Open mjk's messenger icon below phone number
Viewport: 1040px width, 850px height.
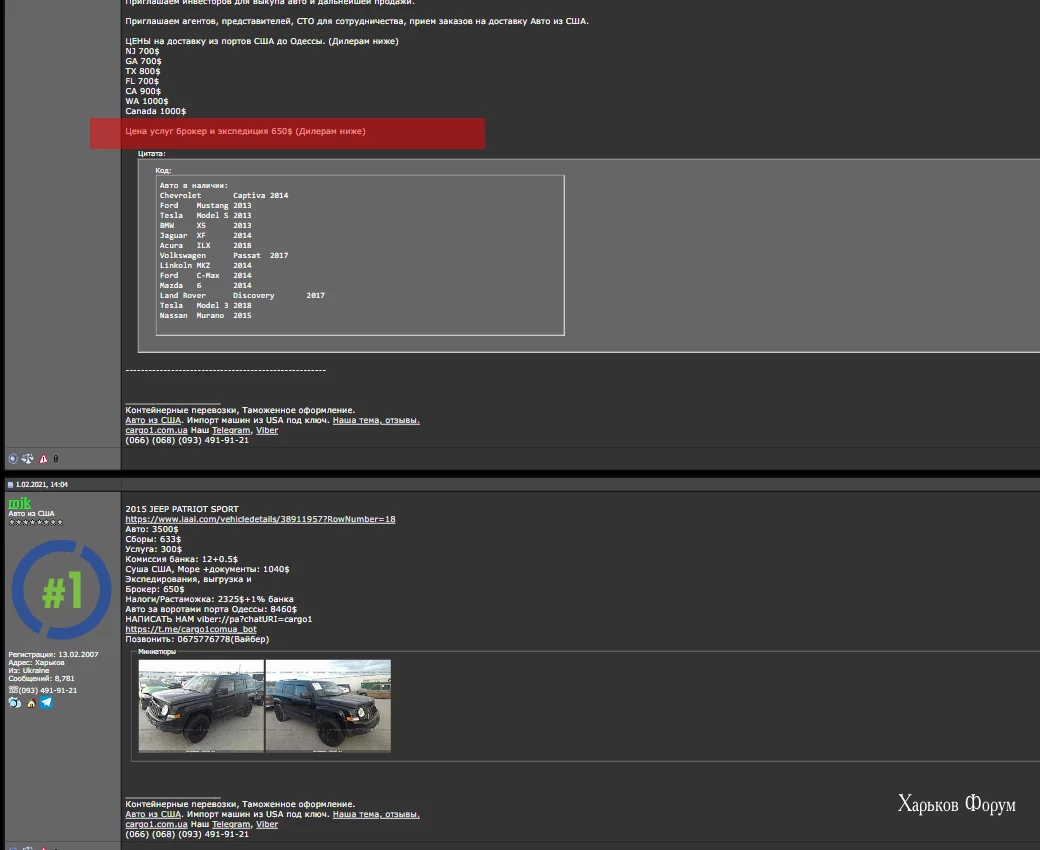[x=15, y=703]
